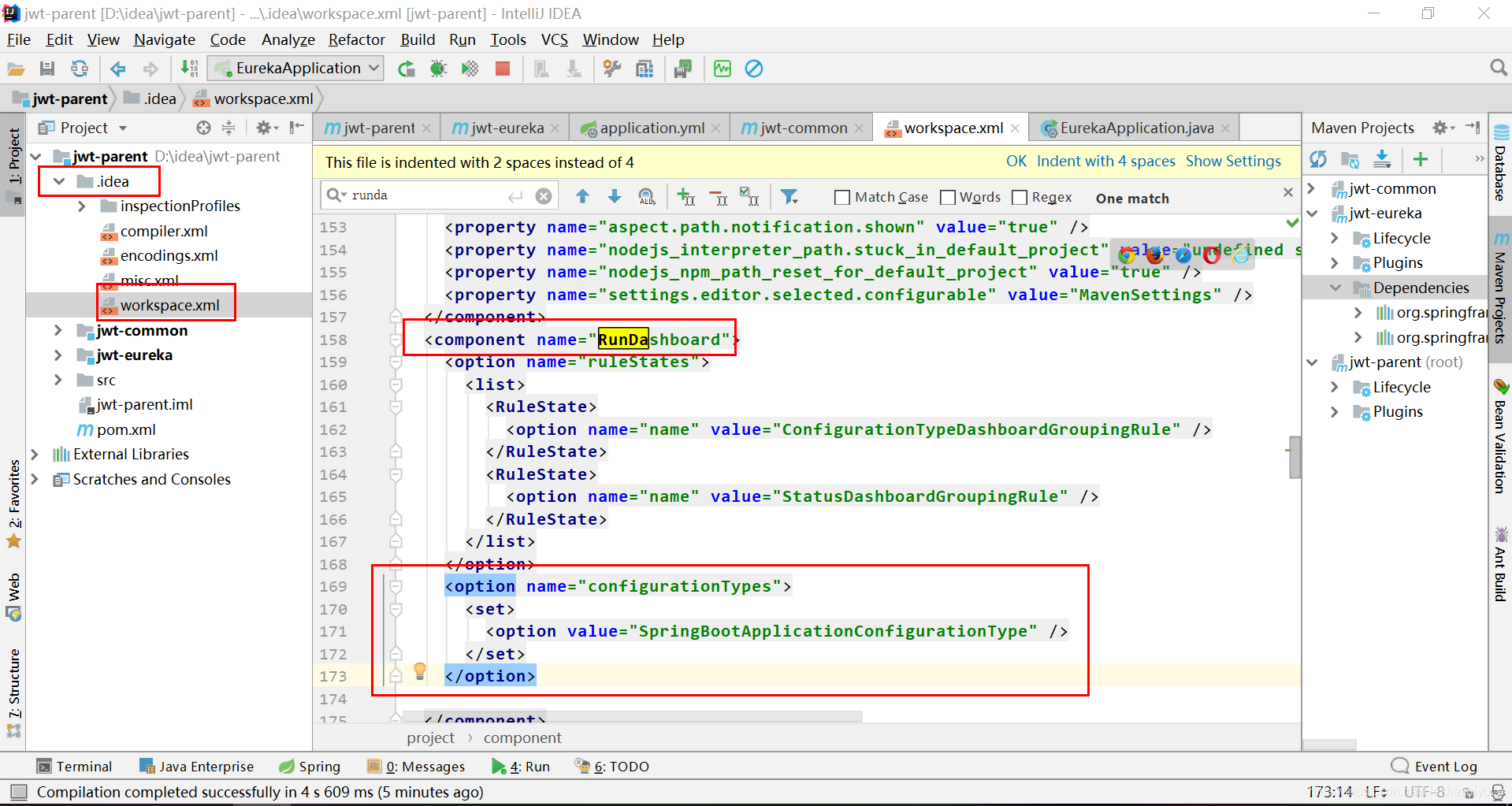Image resolution: width=1512 pixels, height=806 pixels.
Task: Select workspace.xml in project tree
Action: (x=169, y=305)
